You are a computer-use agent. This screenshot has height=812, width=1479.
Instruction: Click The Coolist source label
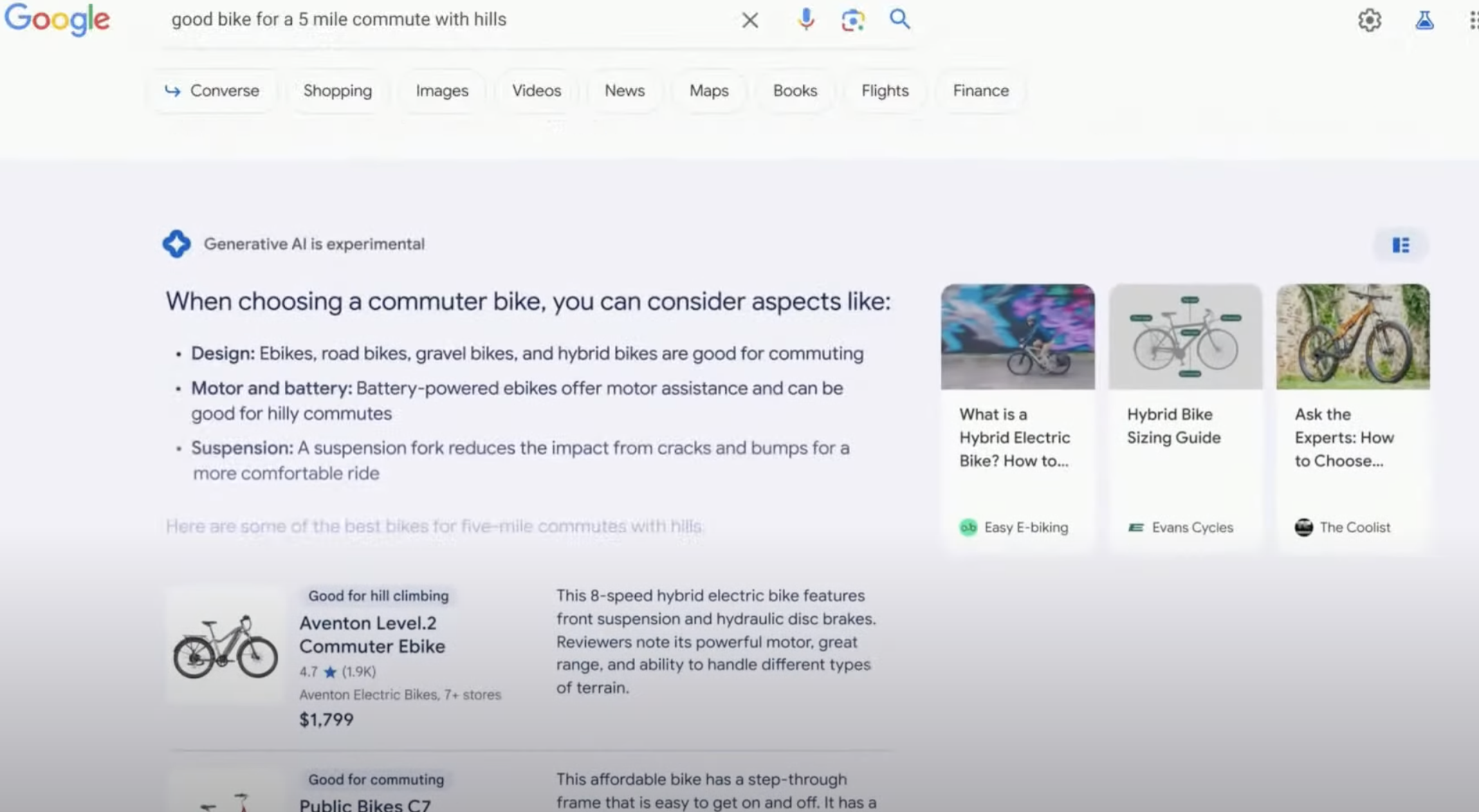(x=1354, y=528)
